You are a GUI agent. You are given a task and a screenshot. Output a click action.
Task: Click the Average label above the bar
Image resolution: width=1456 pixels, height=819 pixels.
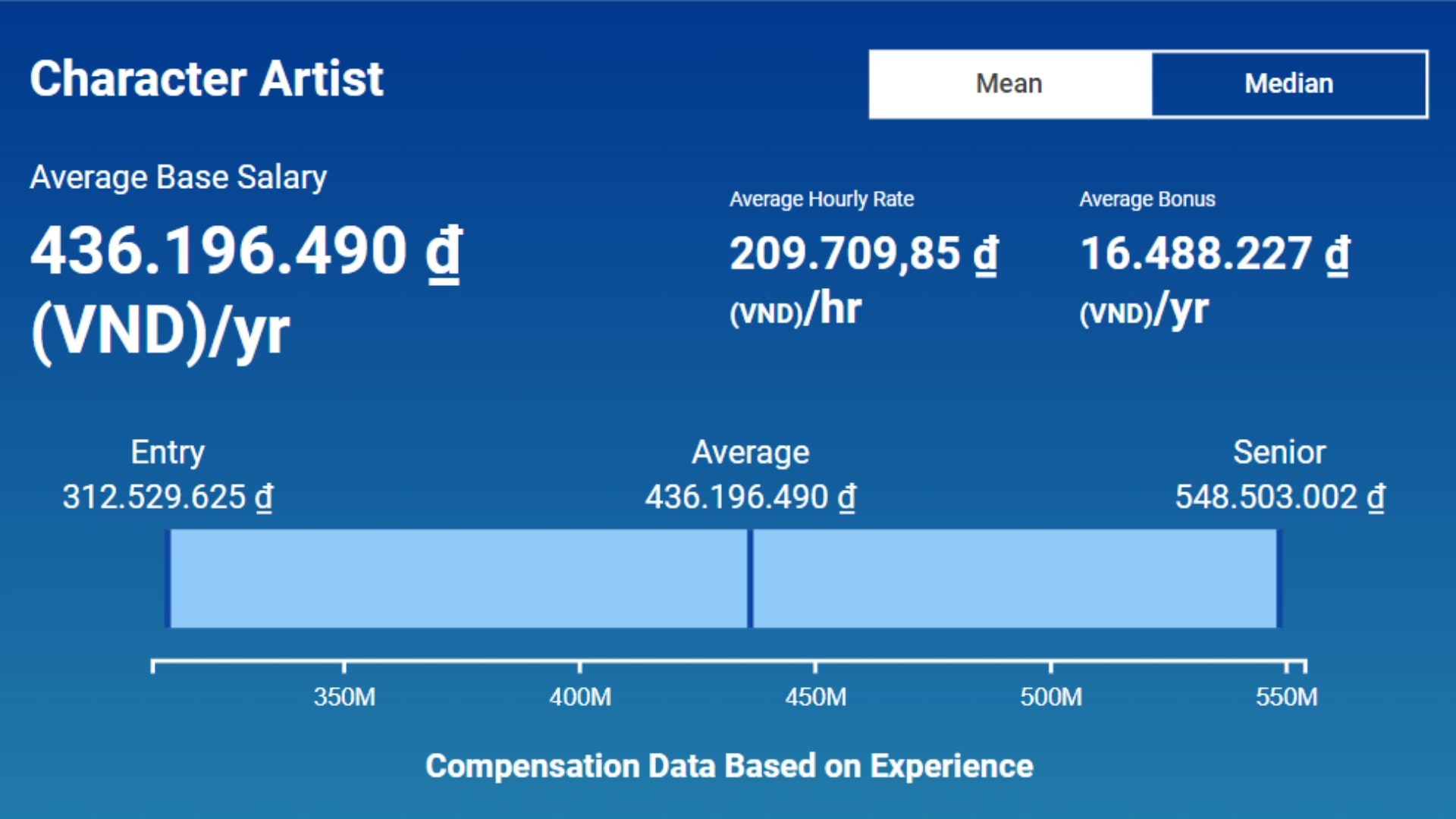click(x=750, y=452)
